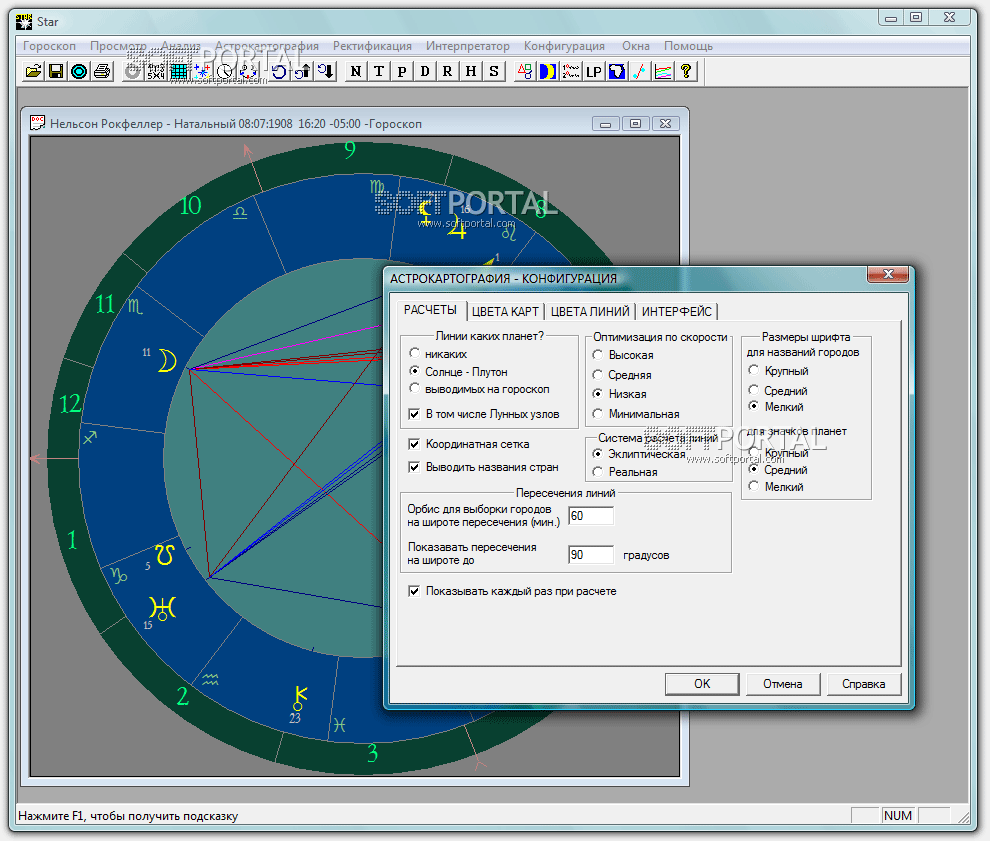Click the save floppy disk icon
Viewport: 990px width, 841px height.
56,71
